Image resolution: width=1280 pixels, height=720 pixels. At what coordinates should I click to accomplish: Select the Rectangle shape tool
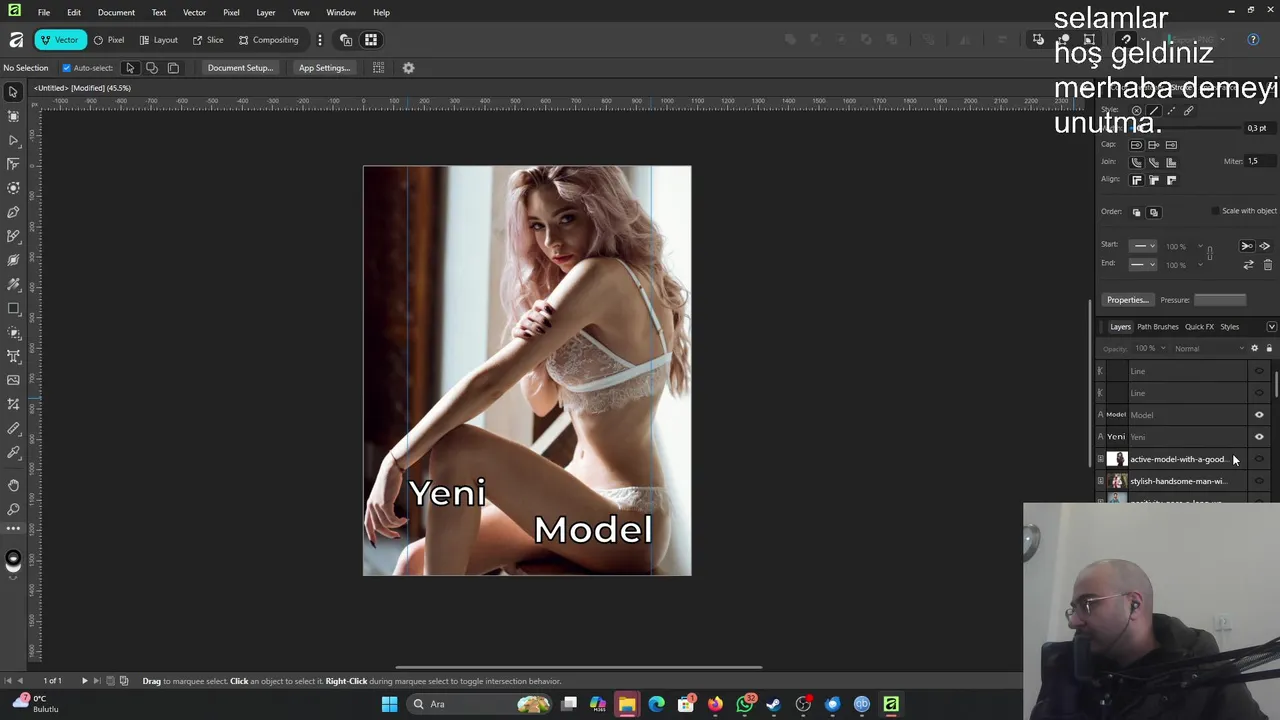pyautogui.click(x=13, y=308)
